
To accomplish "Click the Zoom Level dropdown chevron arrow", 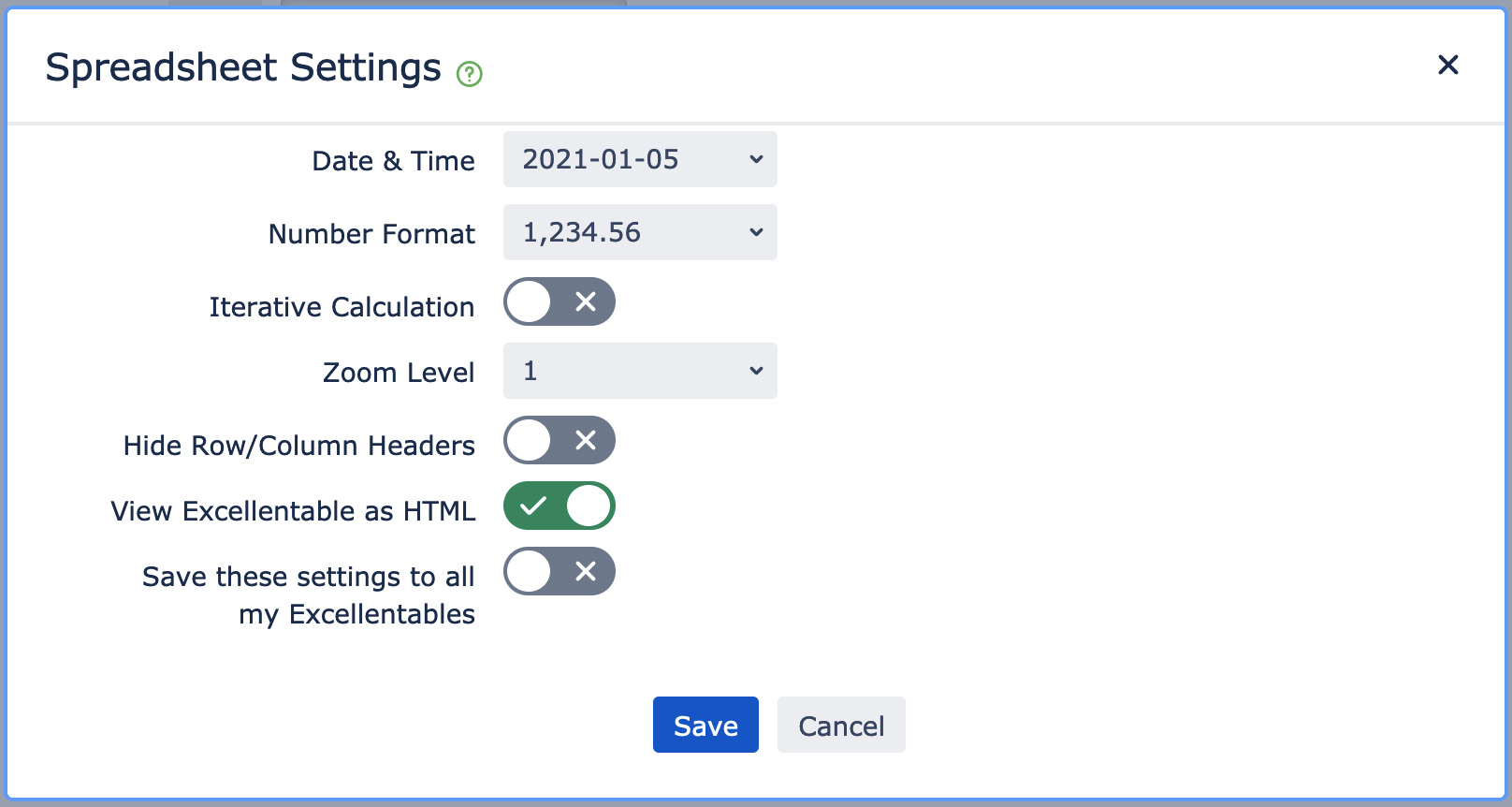I will [x=756, y=371].
